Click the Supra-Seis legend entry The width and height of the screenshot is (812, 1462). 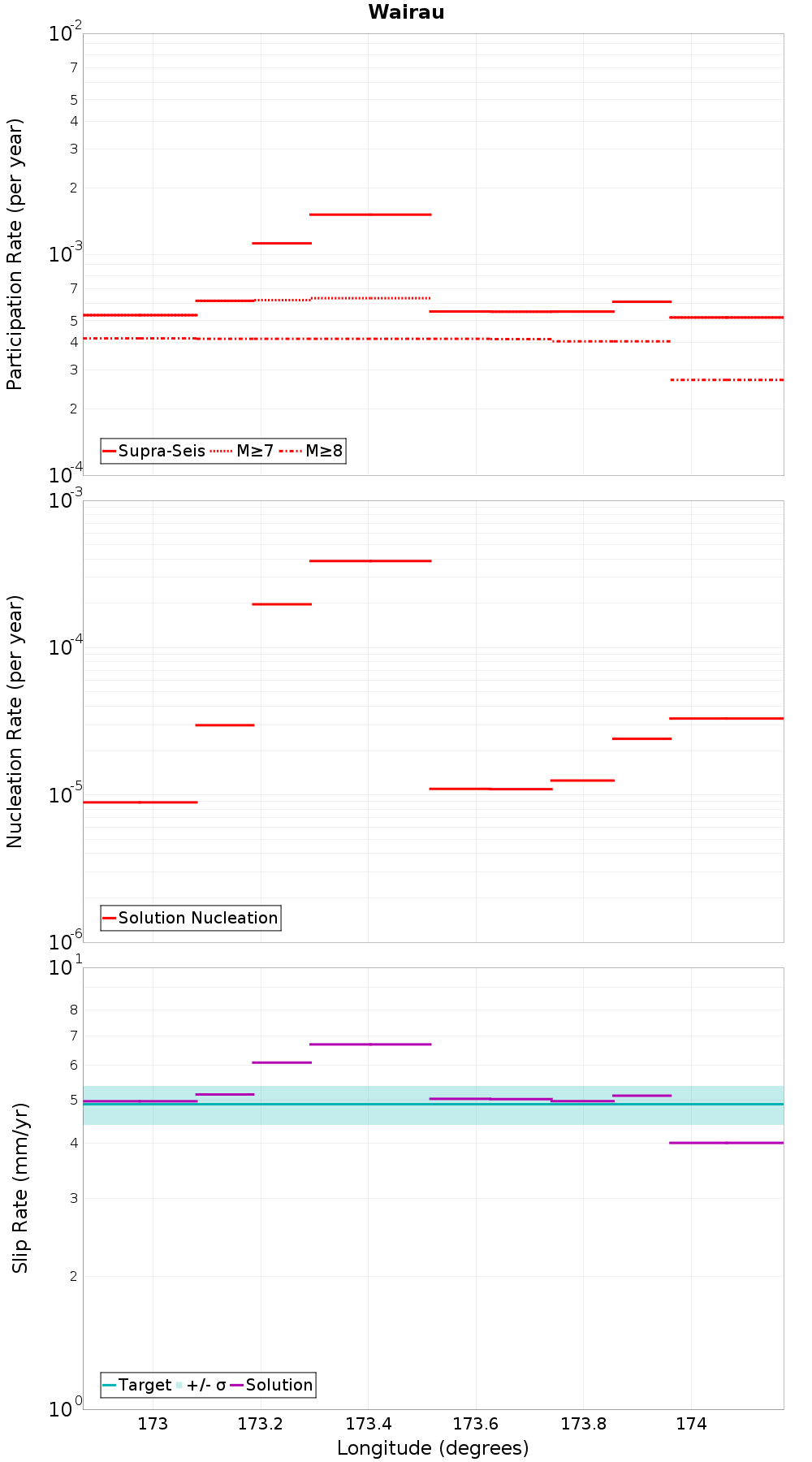coord(154,451)
